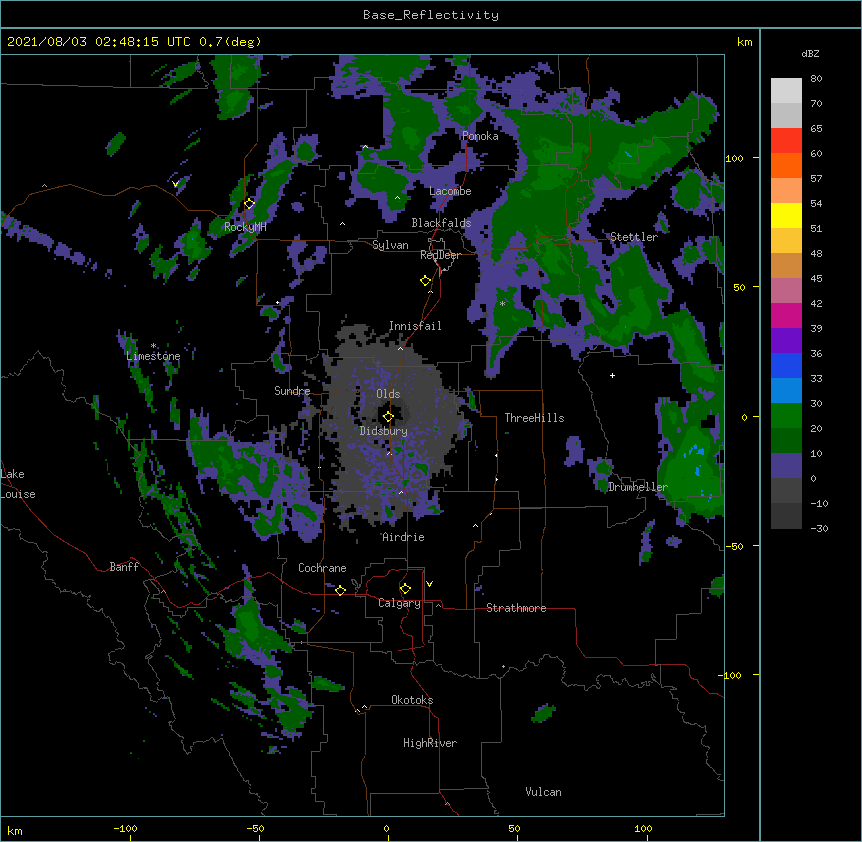Click the Okotoks city label
This screenshot has height=842, width=862.
coord(412,700)
